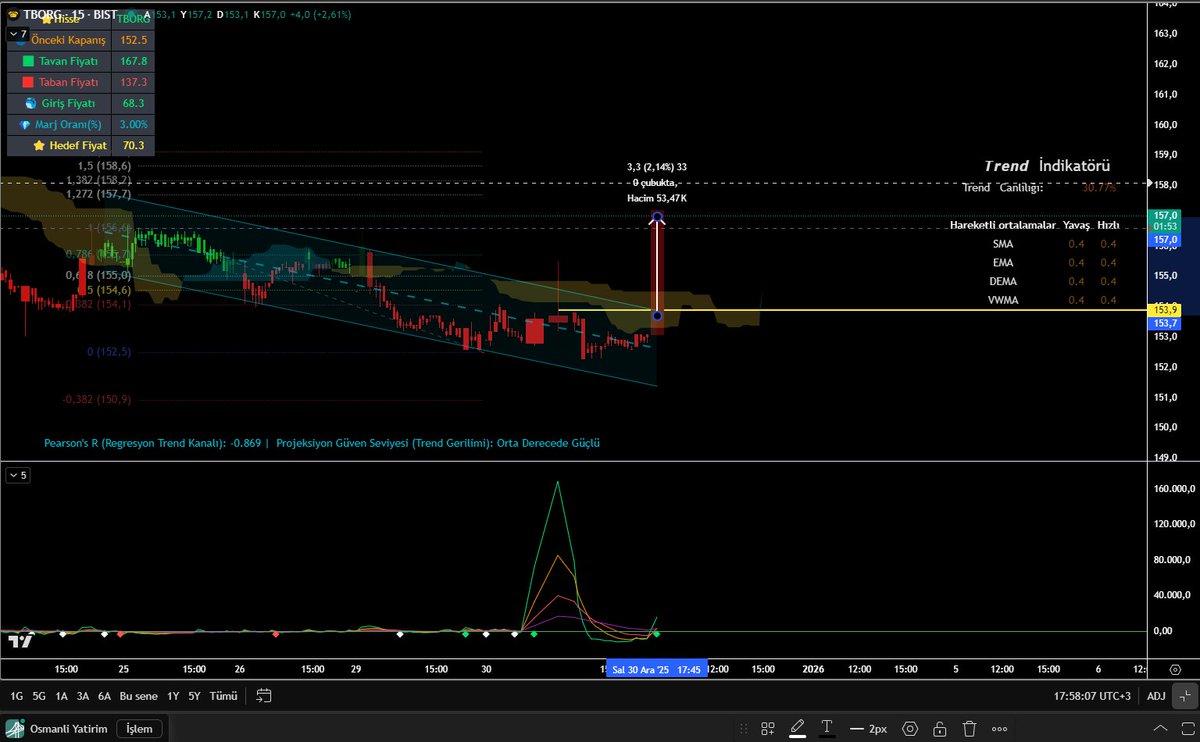
Task: Click the TBORG symbol logo icon
Action: click(x=13, y=14)
